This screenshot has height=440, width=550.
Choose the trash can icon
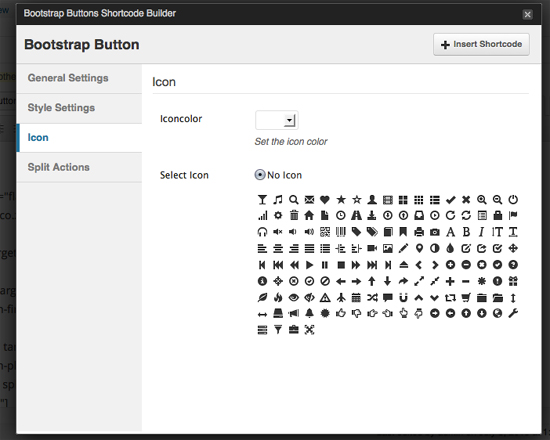click(x=294, y=215)
